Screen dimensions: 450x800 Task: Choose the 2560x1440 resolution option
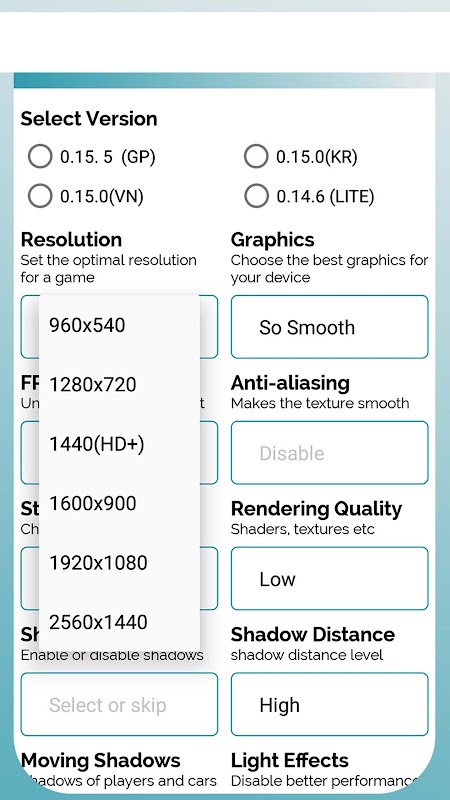pos(119,621)
